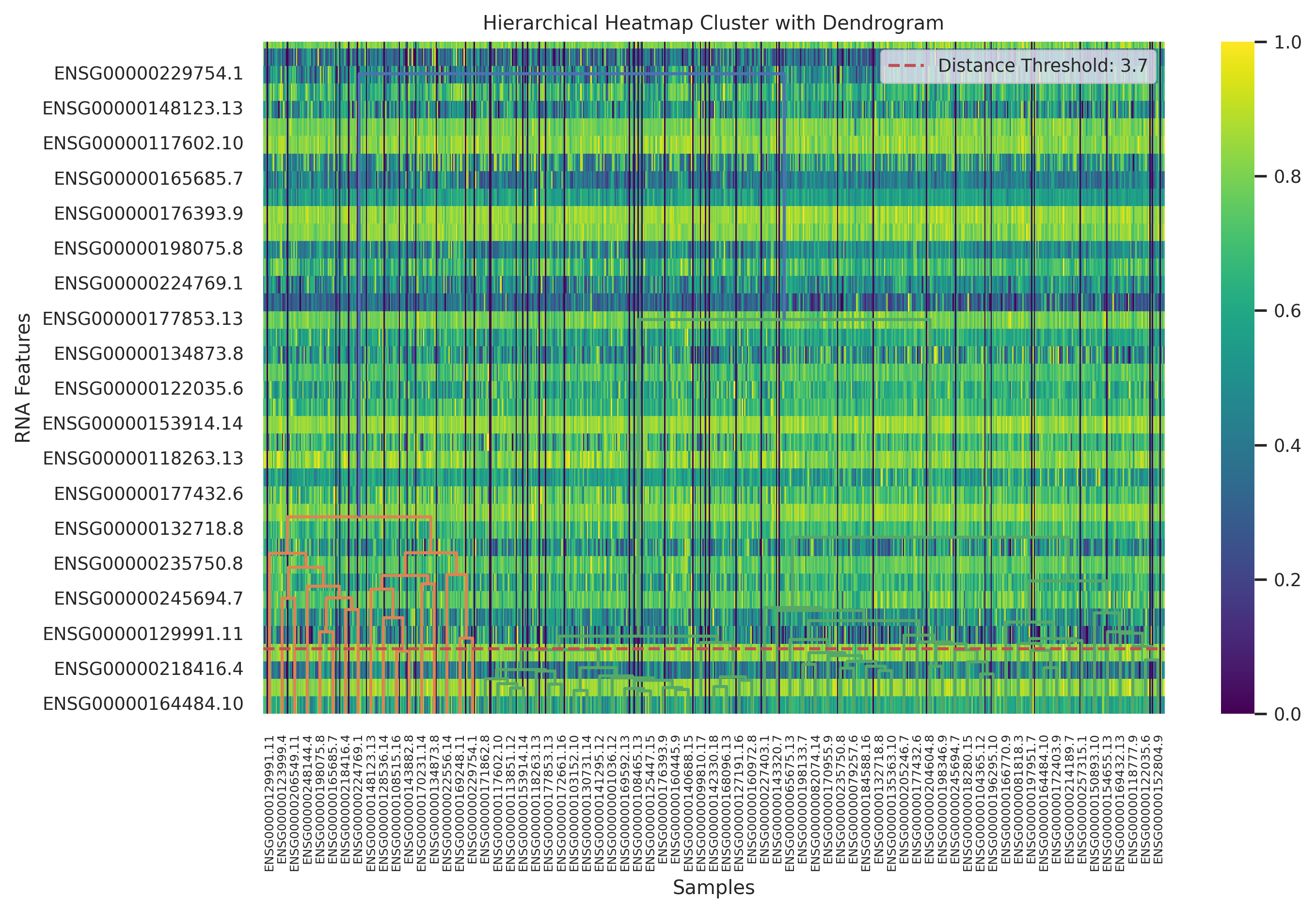1316x913 pixels.
Task: Click the 0.8 colorbar tick label
Action: (x=1287, y=177)
